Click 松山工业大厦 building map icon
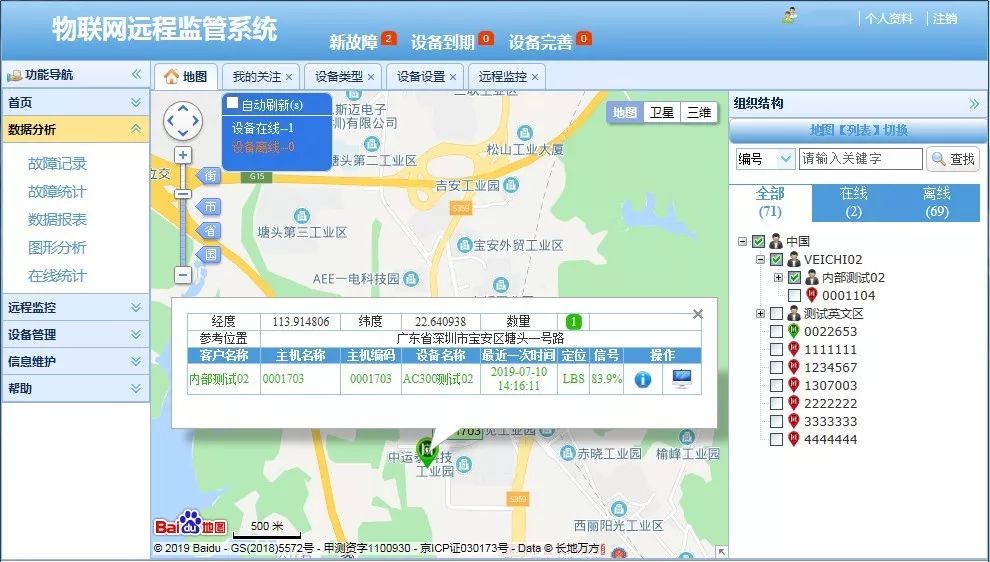Viewport: 990px width, 562px height. pos(524,133)
